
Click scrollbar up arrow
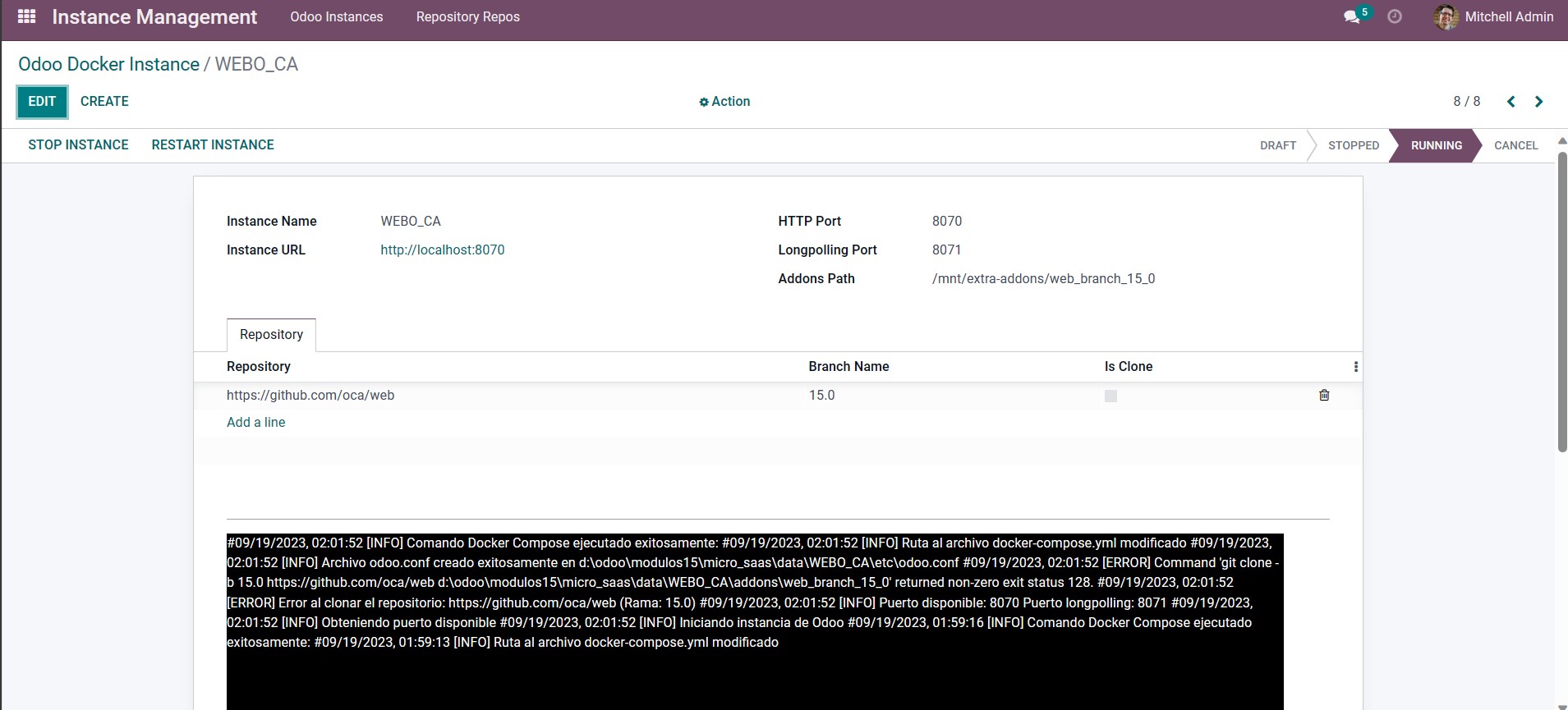click(x=1562, y=140)
